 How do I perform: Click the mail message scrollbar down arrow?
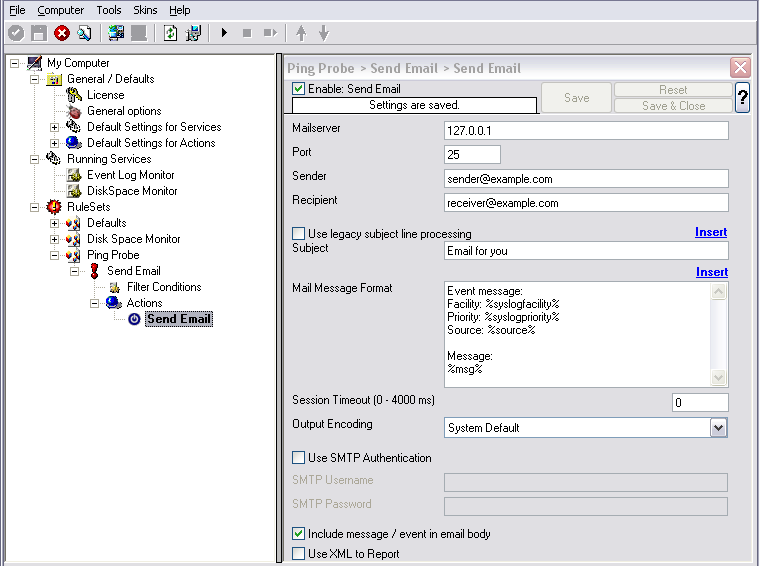point(718,377)
